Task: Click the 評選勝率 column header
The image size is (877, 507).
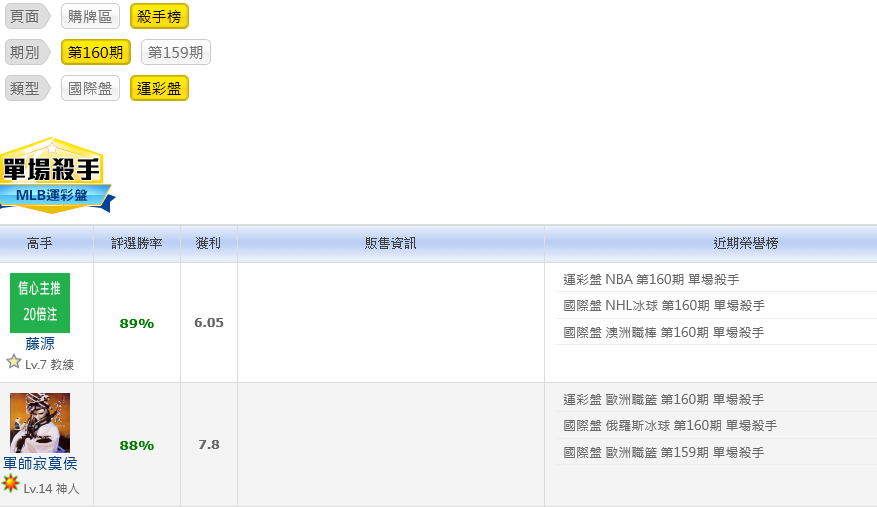Action: 136,243
